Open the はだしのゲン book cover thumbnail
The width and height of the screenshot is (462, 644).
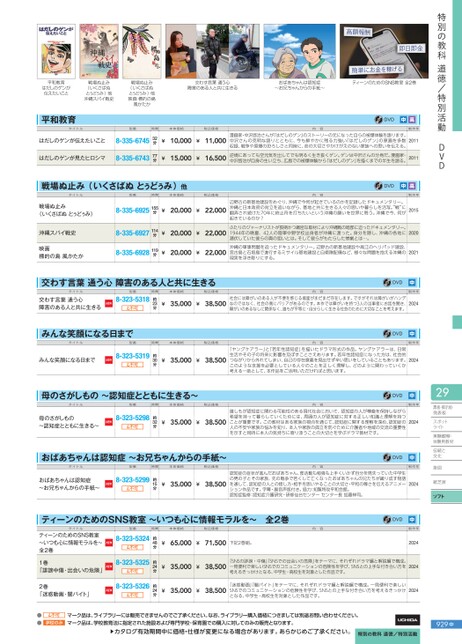pos(56,51)
